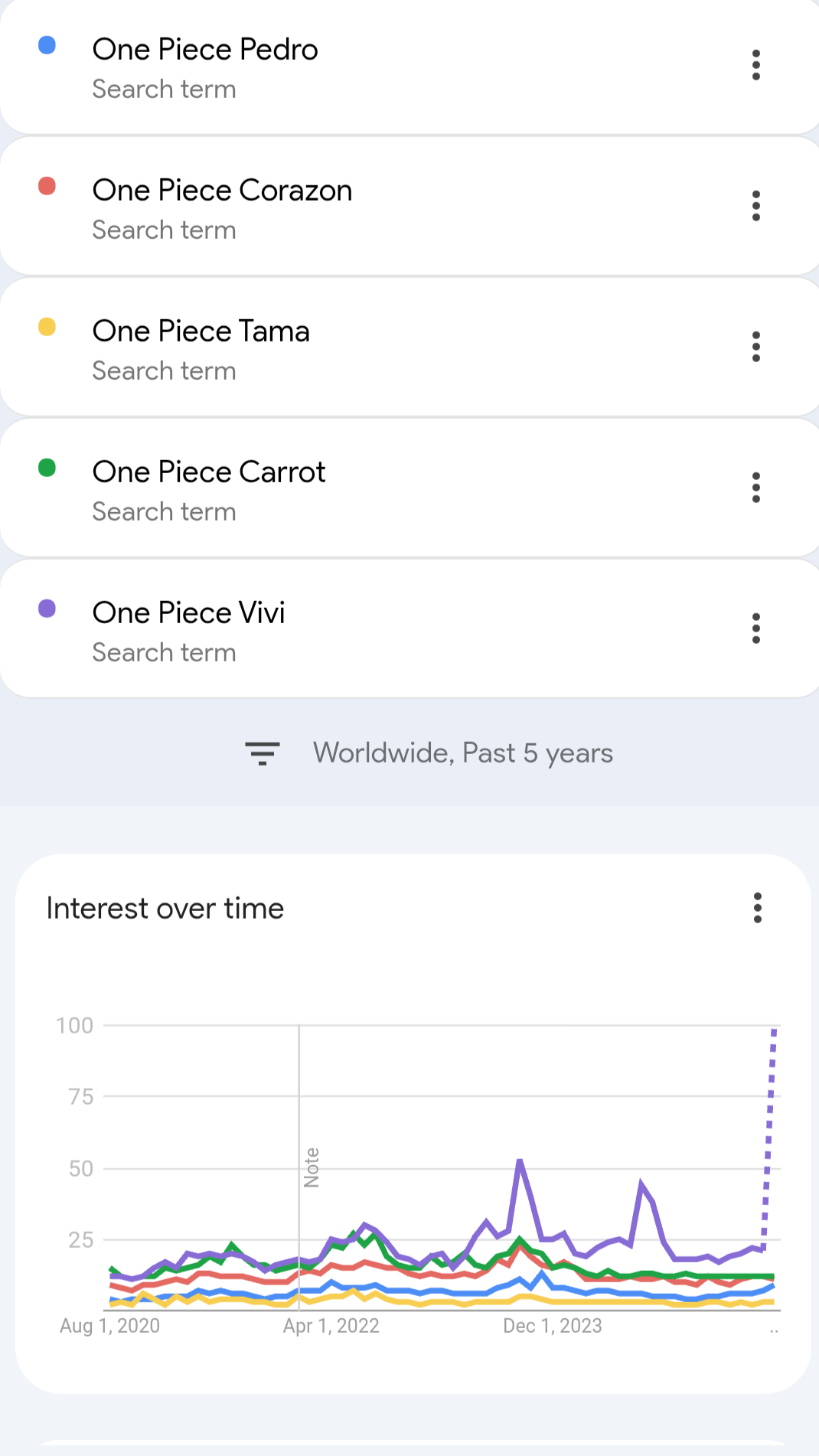This screenshot has height=1456, width=819.
Task: Click the yellow dot for Tama
Action: tap(47, 328)
